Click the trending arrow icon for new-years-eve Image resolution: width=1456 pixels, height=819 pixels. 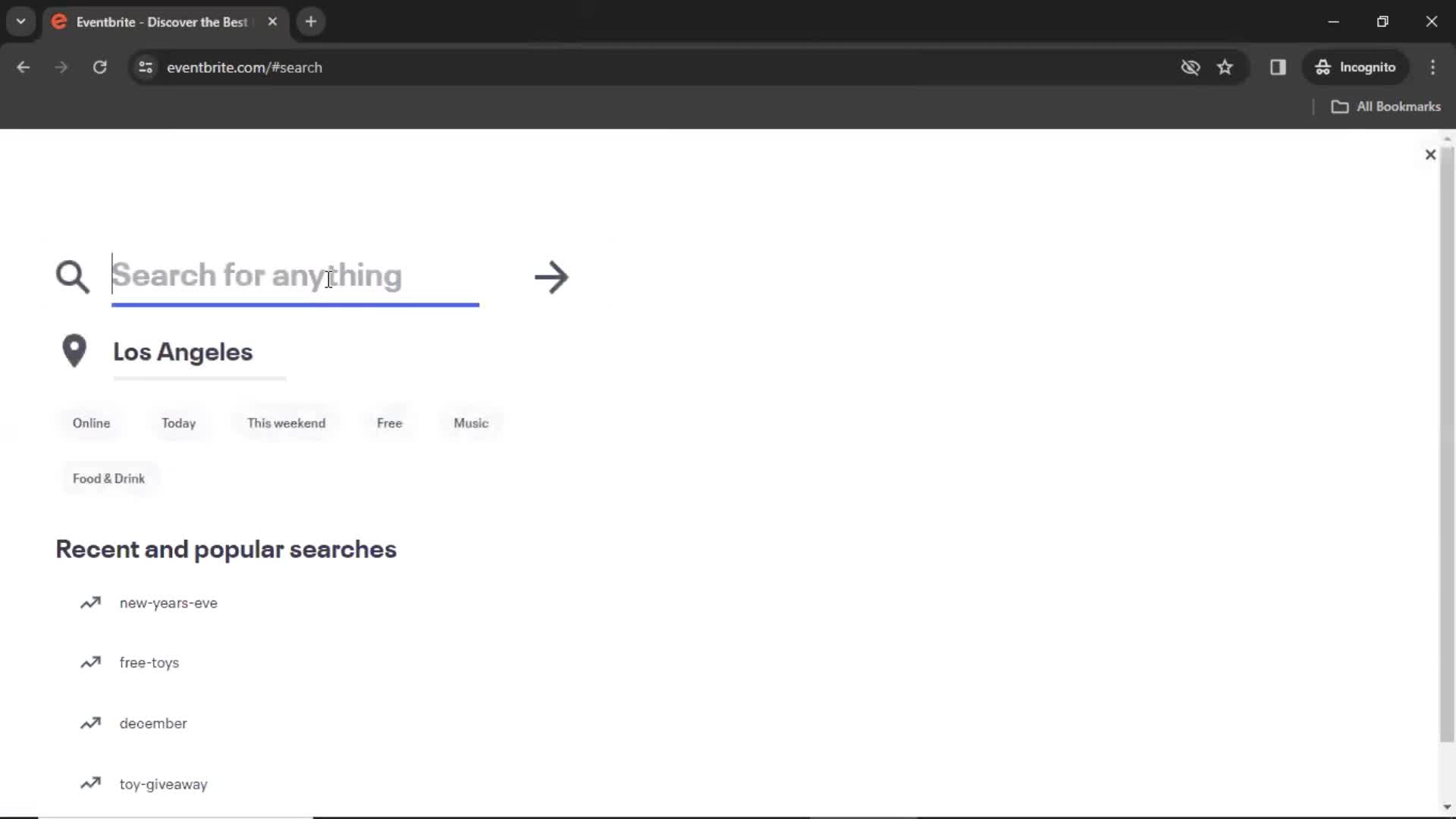click(x=91, y=602)
